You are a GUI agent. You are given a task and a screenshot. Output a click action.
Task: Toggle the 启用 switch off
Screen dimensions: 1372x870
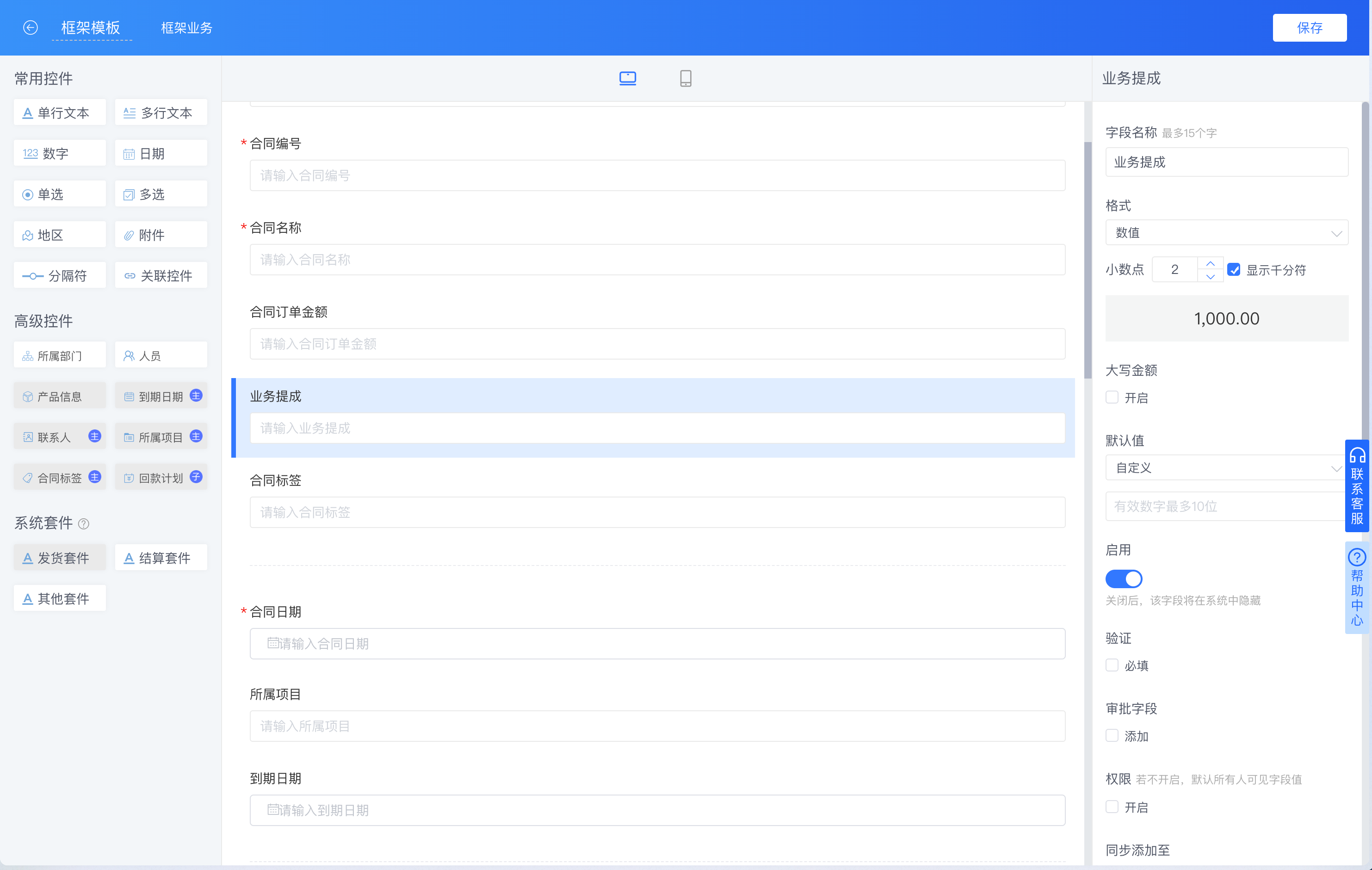coord(1124,578)
